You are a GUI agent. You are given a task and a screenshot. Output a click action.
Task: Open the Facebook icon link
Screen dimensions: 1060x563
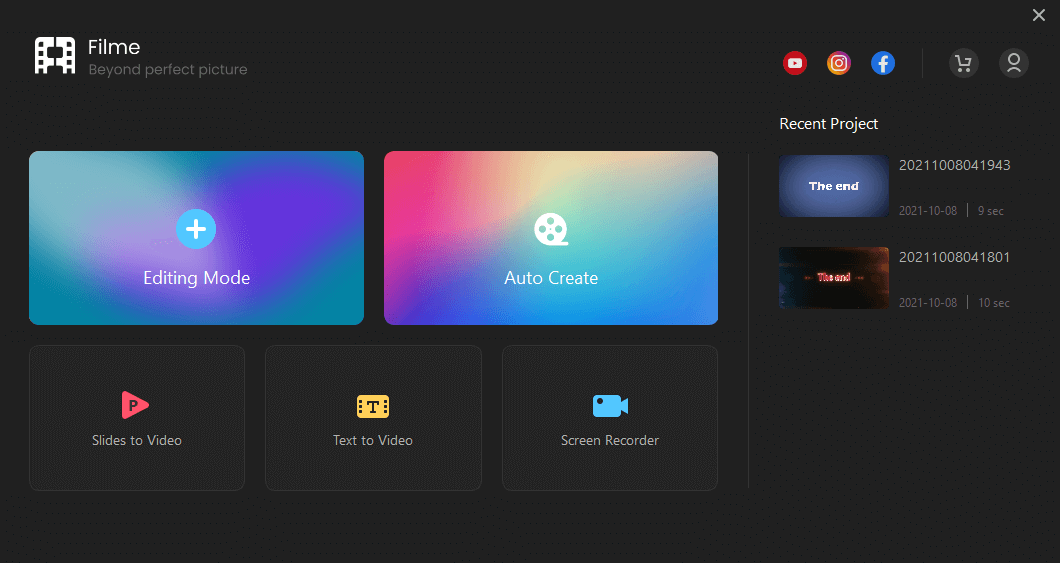click(883, 64)
